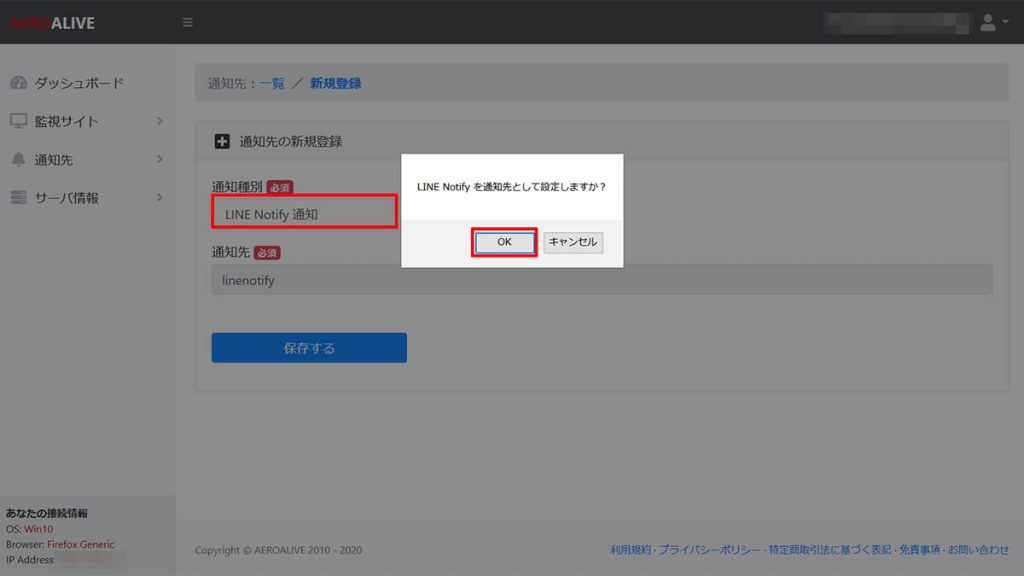
Task: Click the dashboard gauge icon
Action: click(x=18, y=83)
